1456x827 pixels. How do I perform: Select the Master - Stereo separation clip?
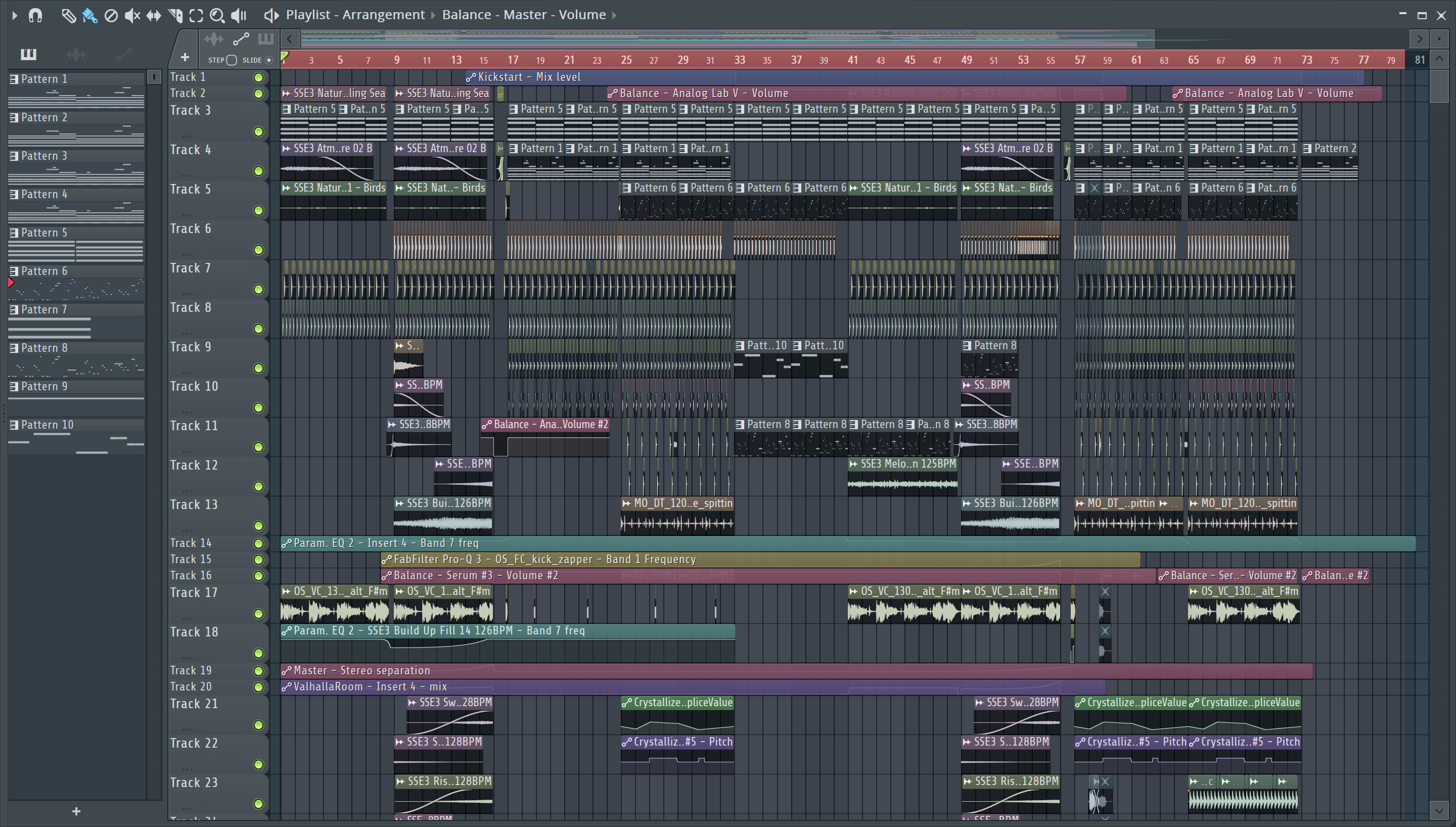(796, 671)
